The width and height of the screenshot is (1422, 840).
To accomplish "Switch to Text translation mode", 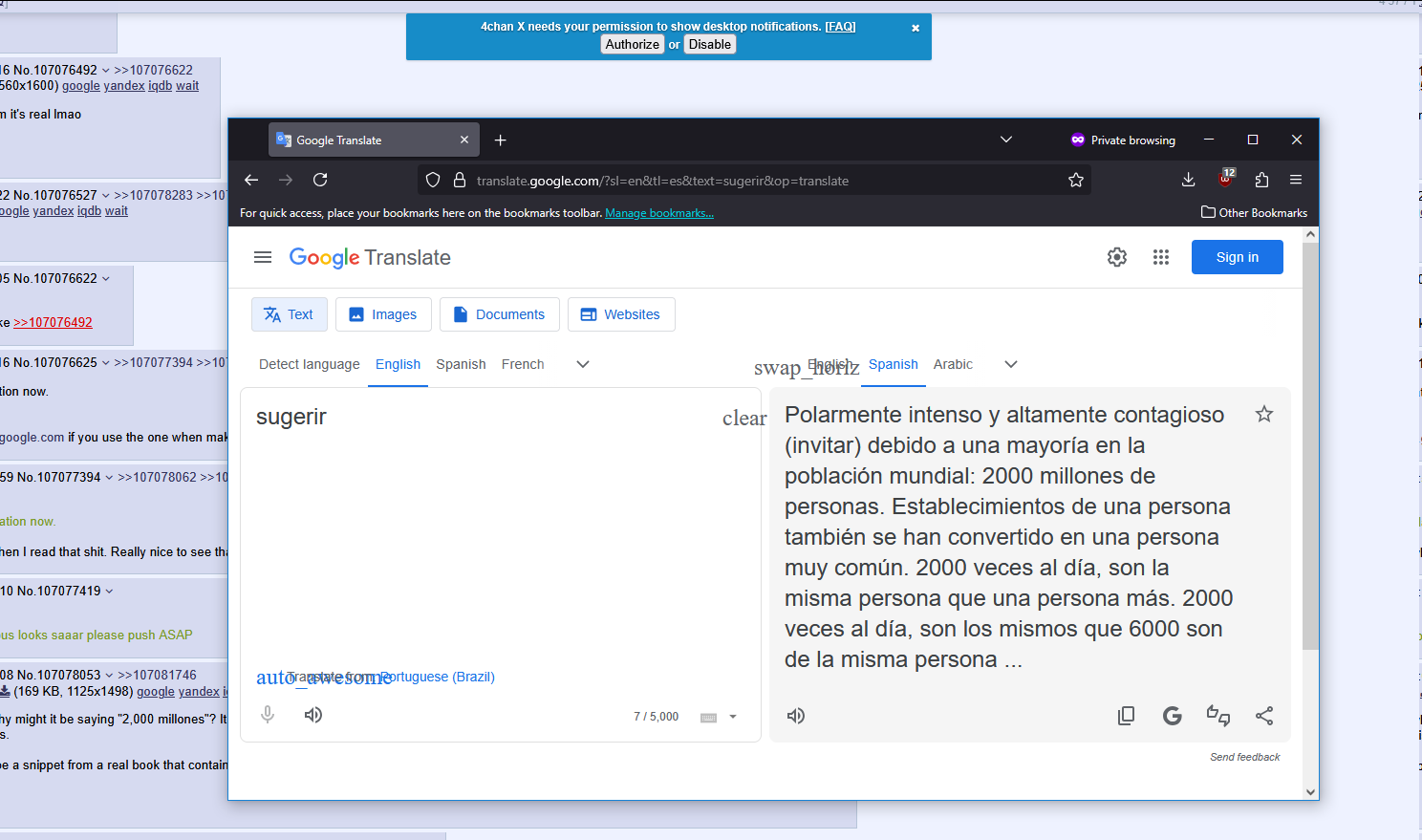I will click(290, 314).
